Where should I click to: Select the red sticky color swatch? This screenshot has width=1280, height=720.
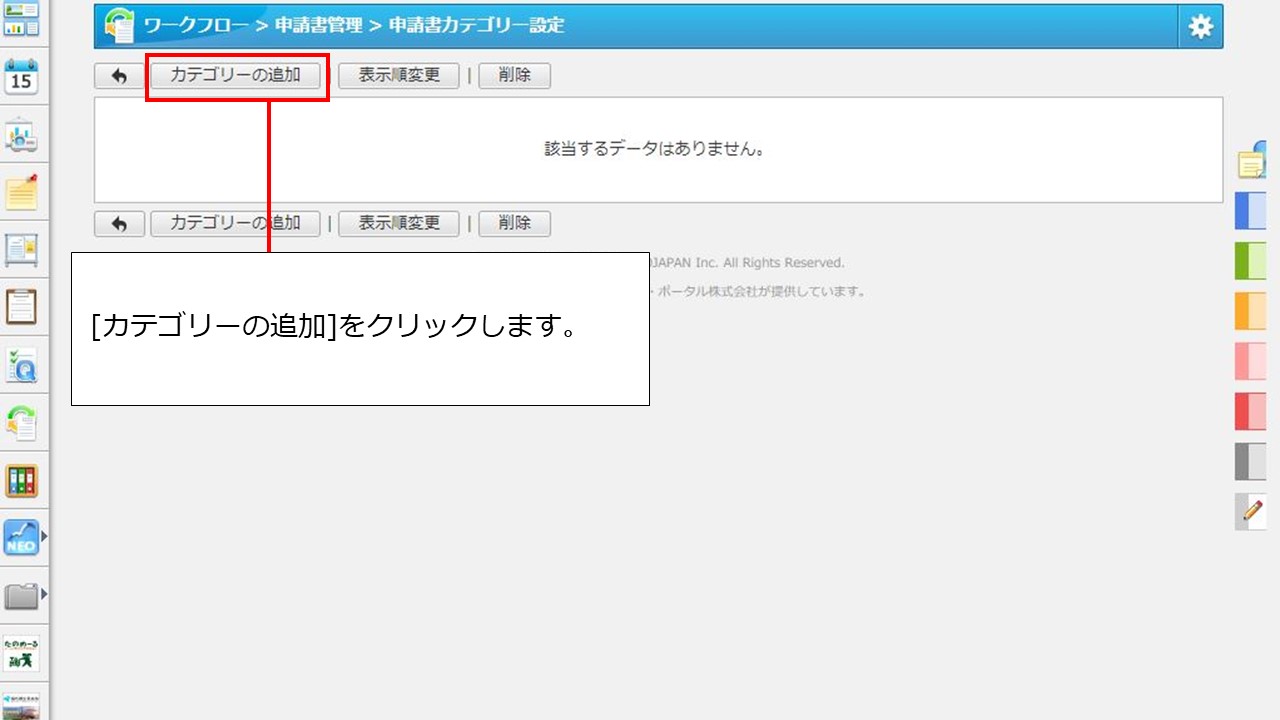[x=1251, y=411]
